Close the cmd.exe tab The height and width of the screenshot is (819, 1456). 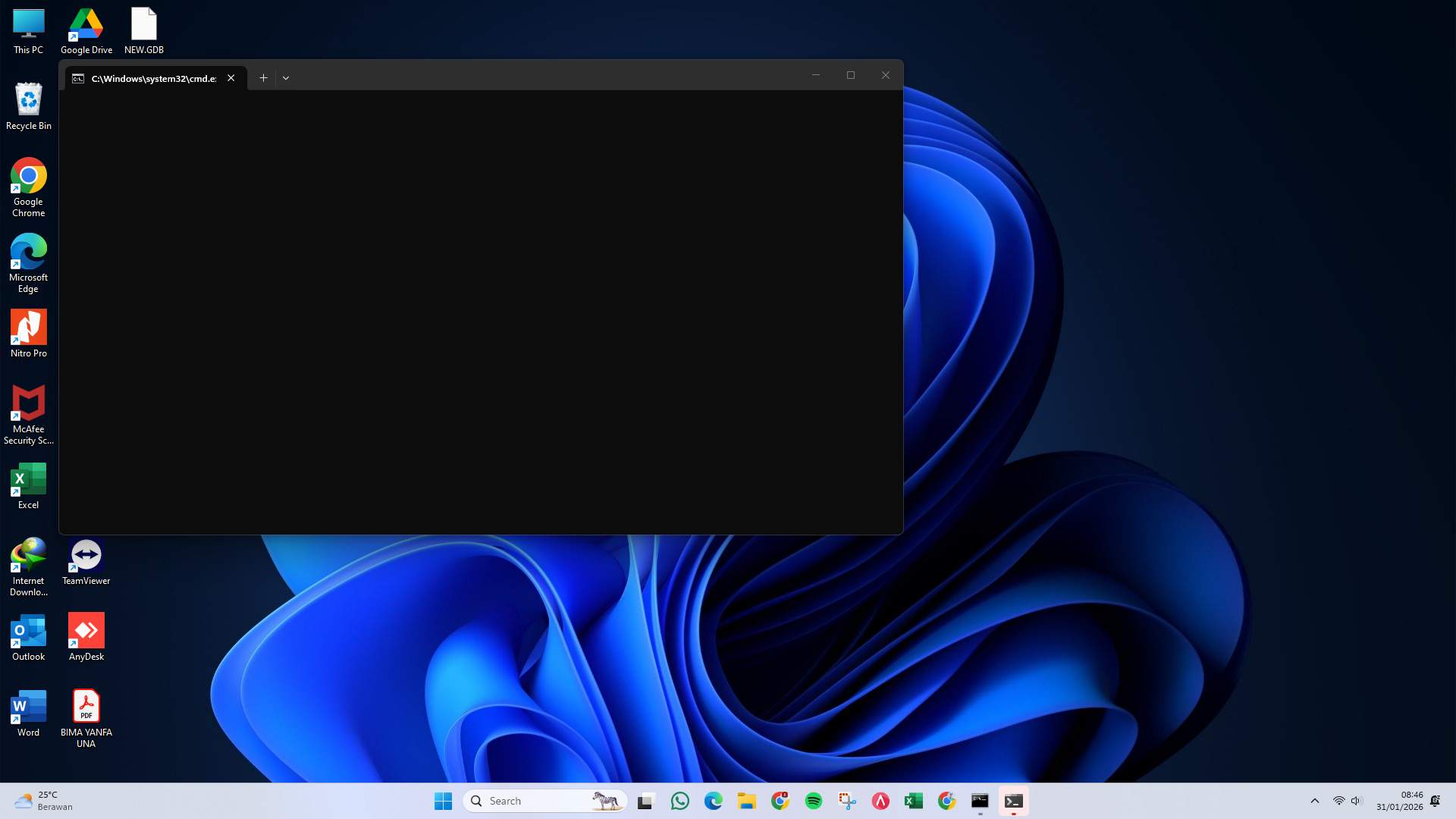click(x=231, y=77)
